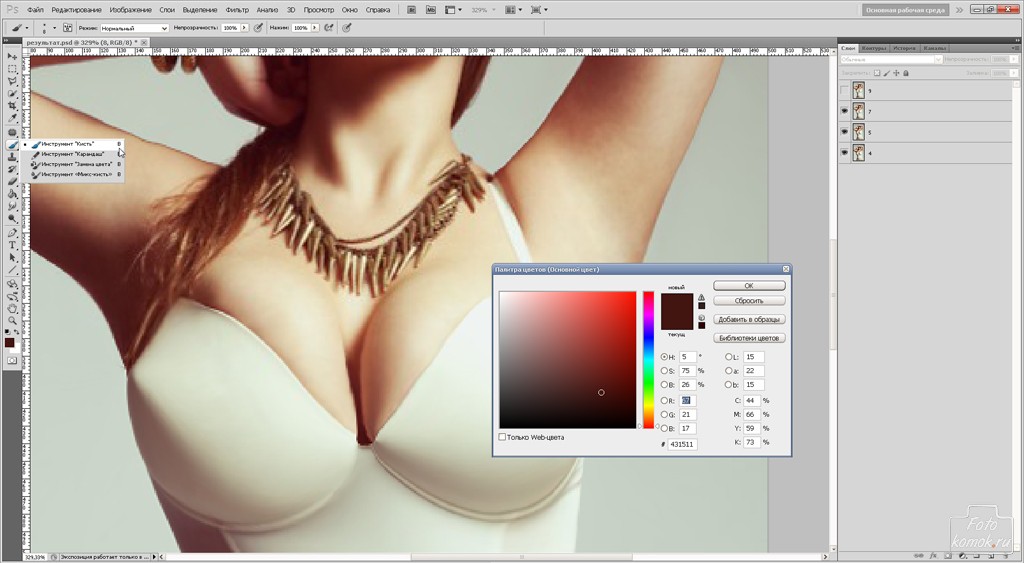Screen dimensions: 1024x563
Task: Click the foreground color swatch in toolbox
Action: click(9, 342)
